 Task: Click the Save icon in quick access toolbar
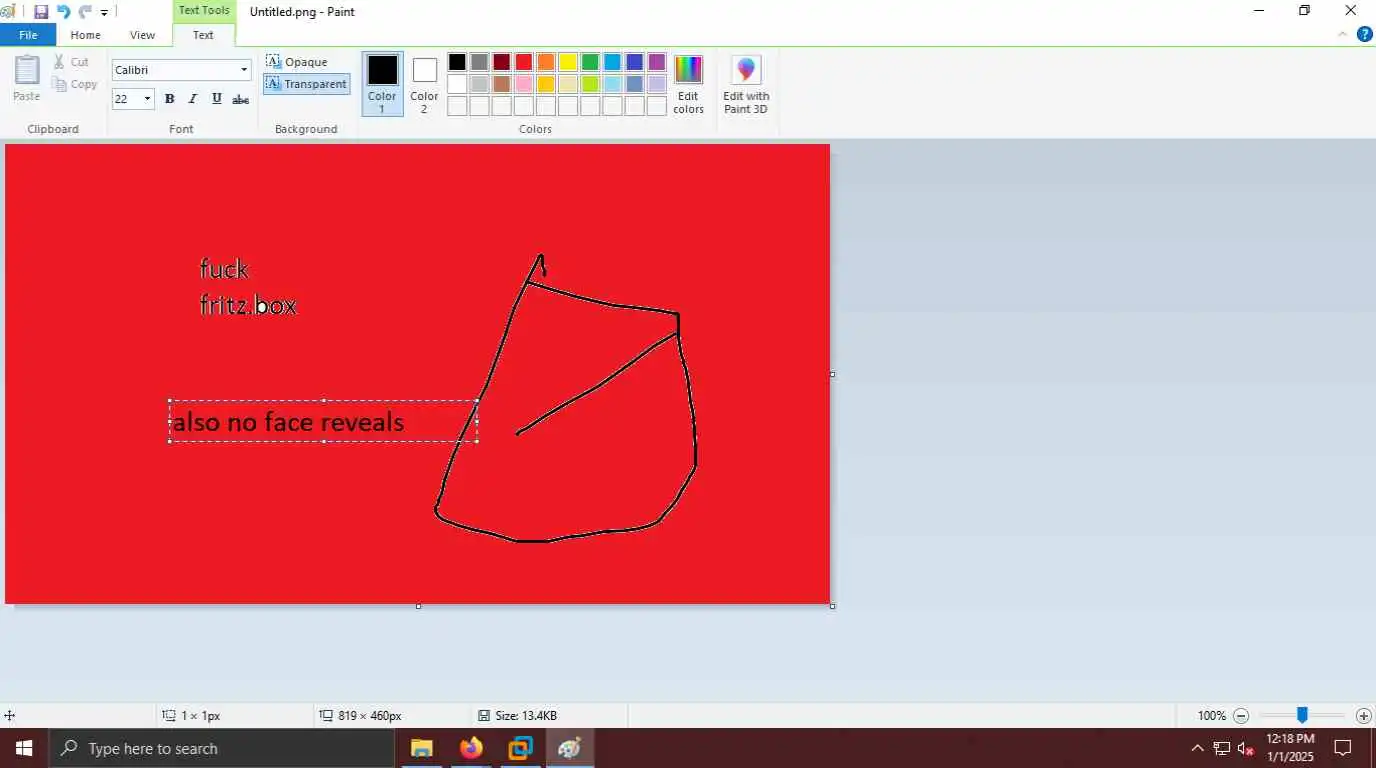coord(41,12)
